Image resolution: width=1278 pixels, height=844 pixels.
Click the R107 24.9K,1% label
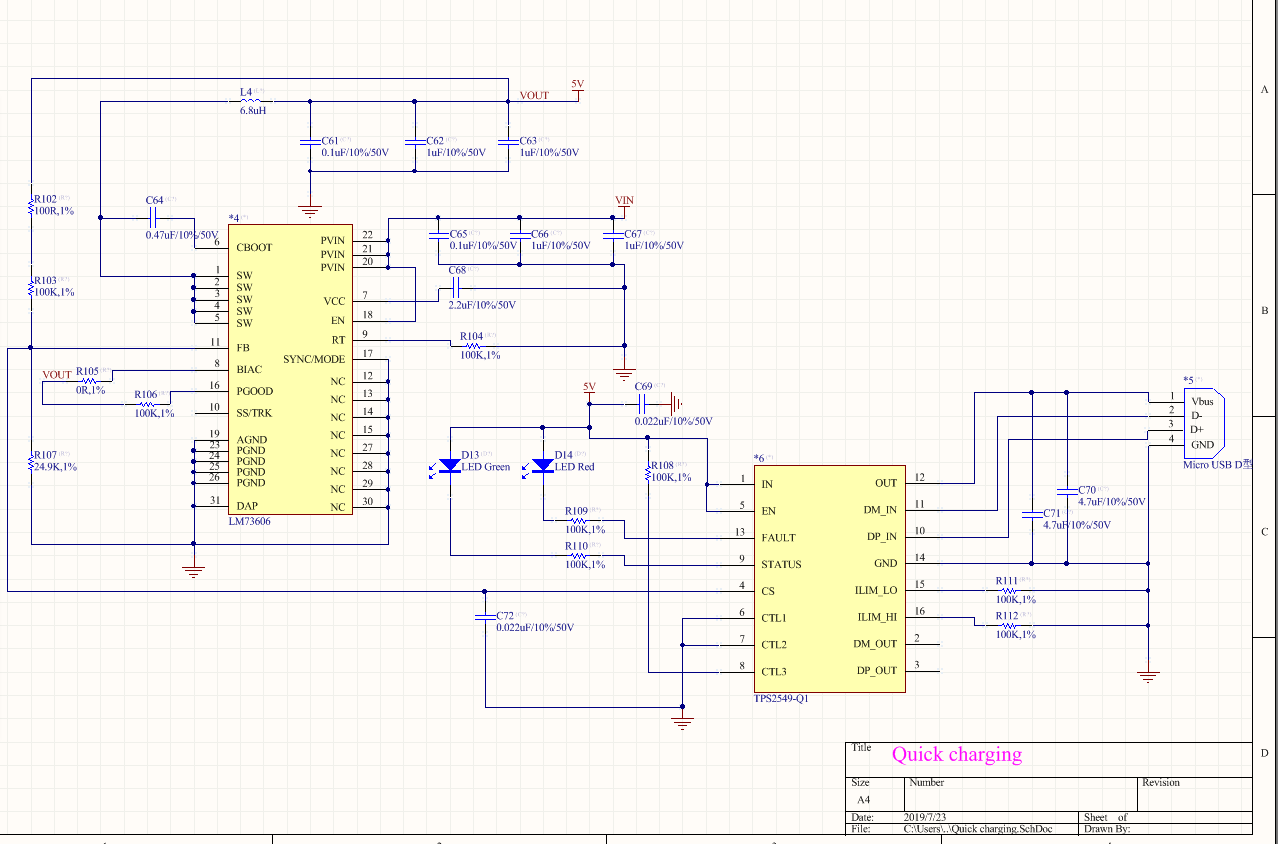point(55,461)
